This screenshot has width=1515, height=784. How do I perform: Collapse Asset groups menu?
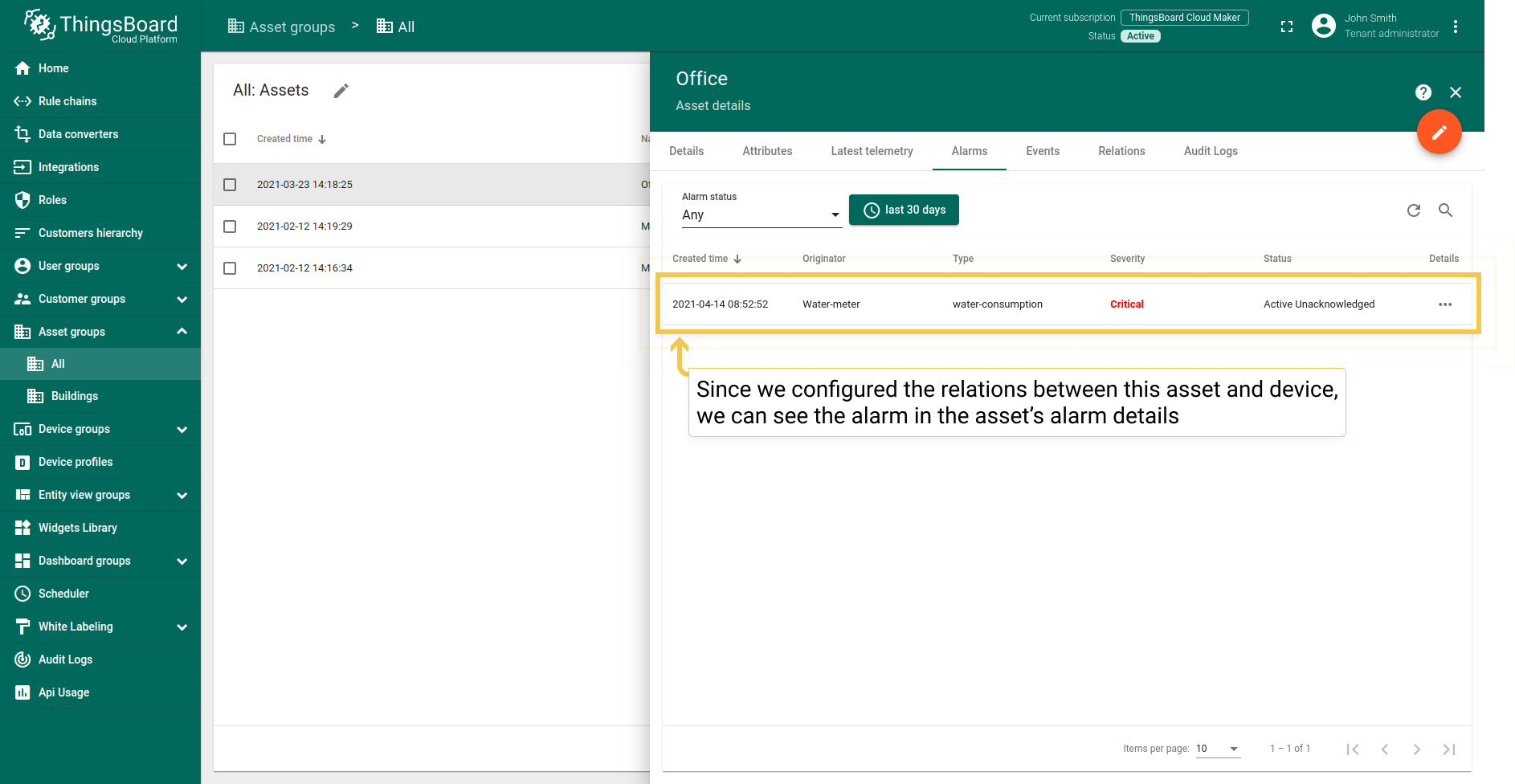pyautogui.click(x=182, y=332)
